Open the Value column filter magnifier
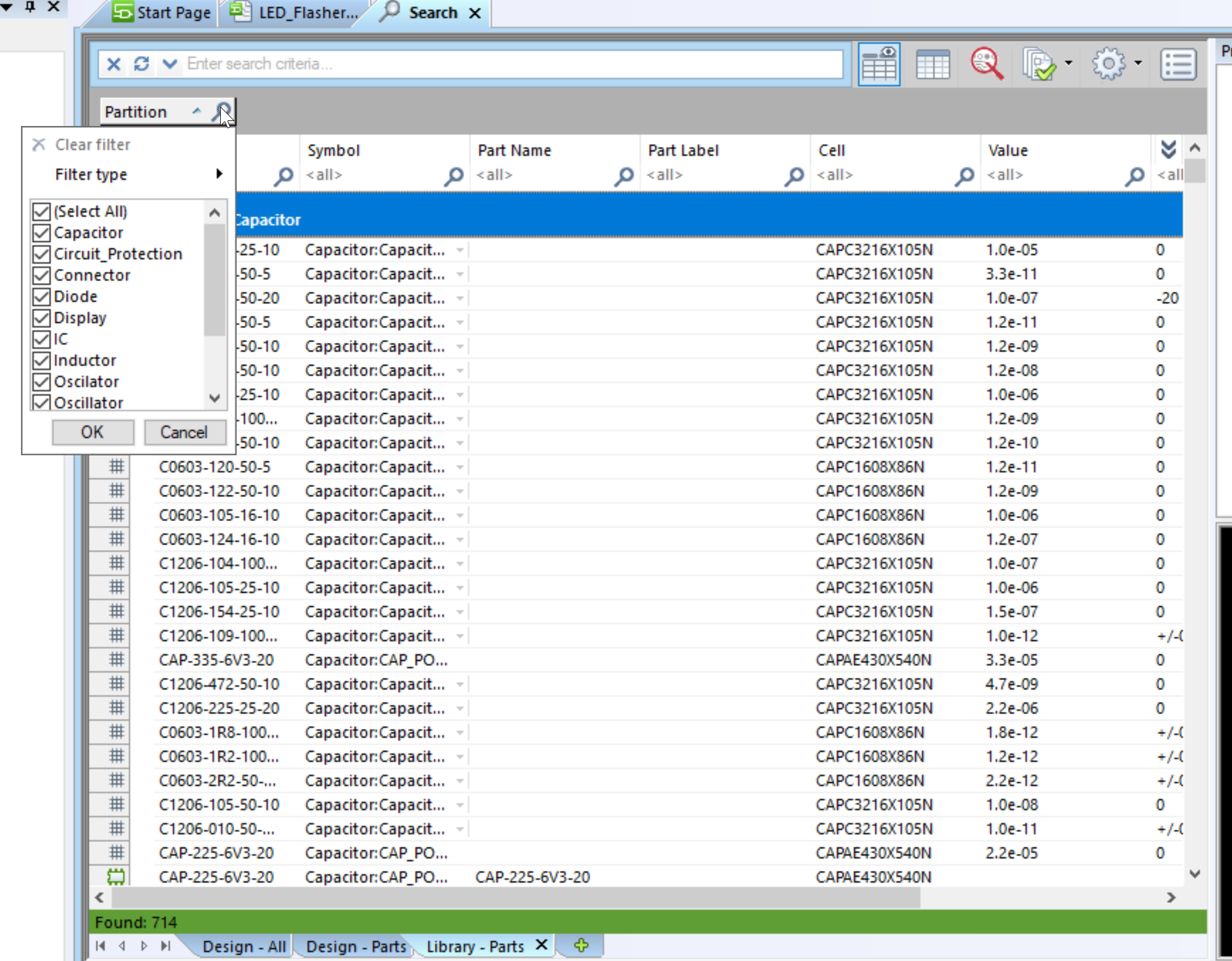Viewport: 1232px width, 961px height. point(1135,176)
